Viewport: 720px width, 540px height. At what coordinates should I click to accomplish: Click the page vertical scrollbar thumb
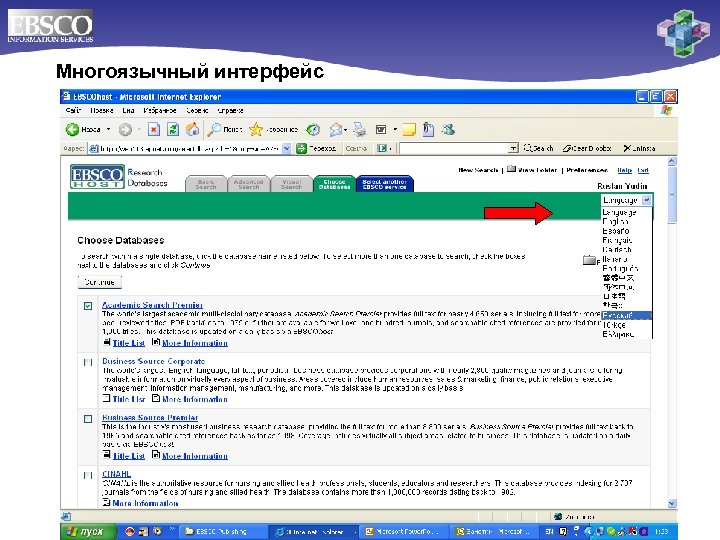coord(672,195)
